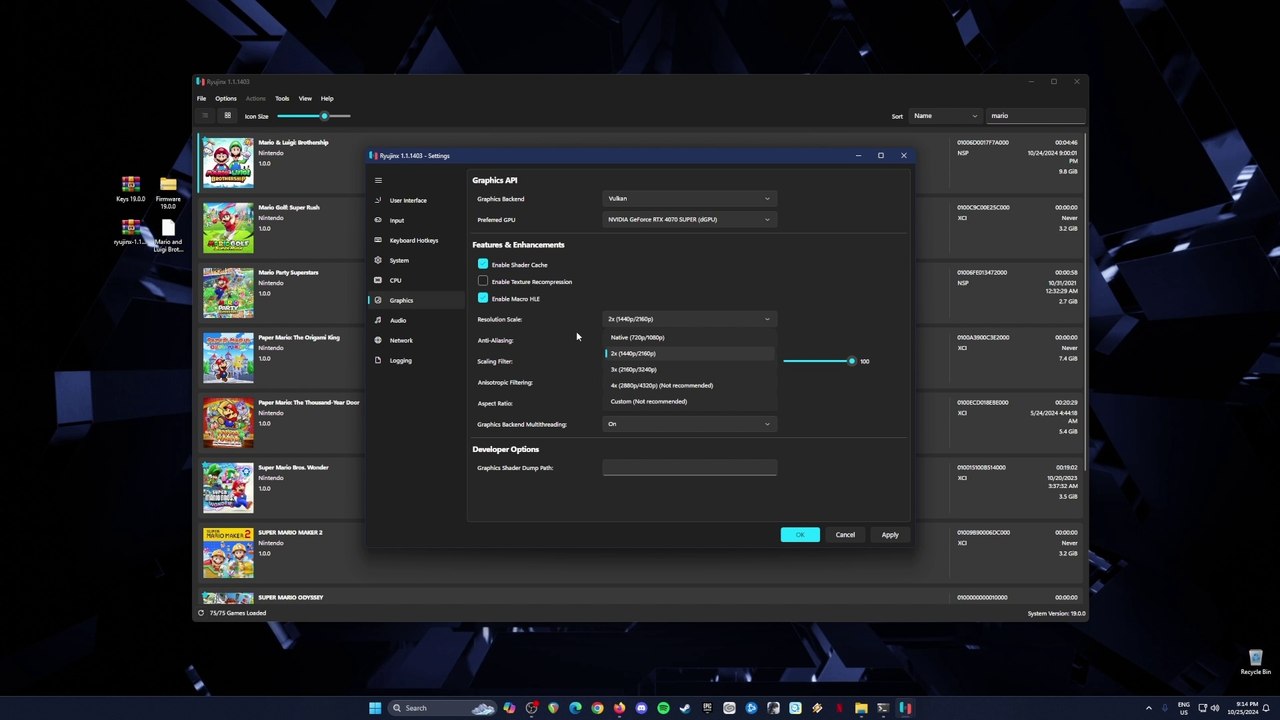Go to Keyboard Hotkeys settings
The height and width of the screenshot is (720, 1280).
coord(416,240)
